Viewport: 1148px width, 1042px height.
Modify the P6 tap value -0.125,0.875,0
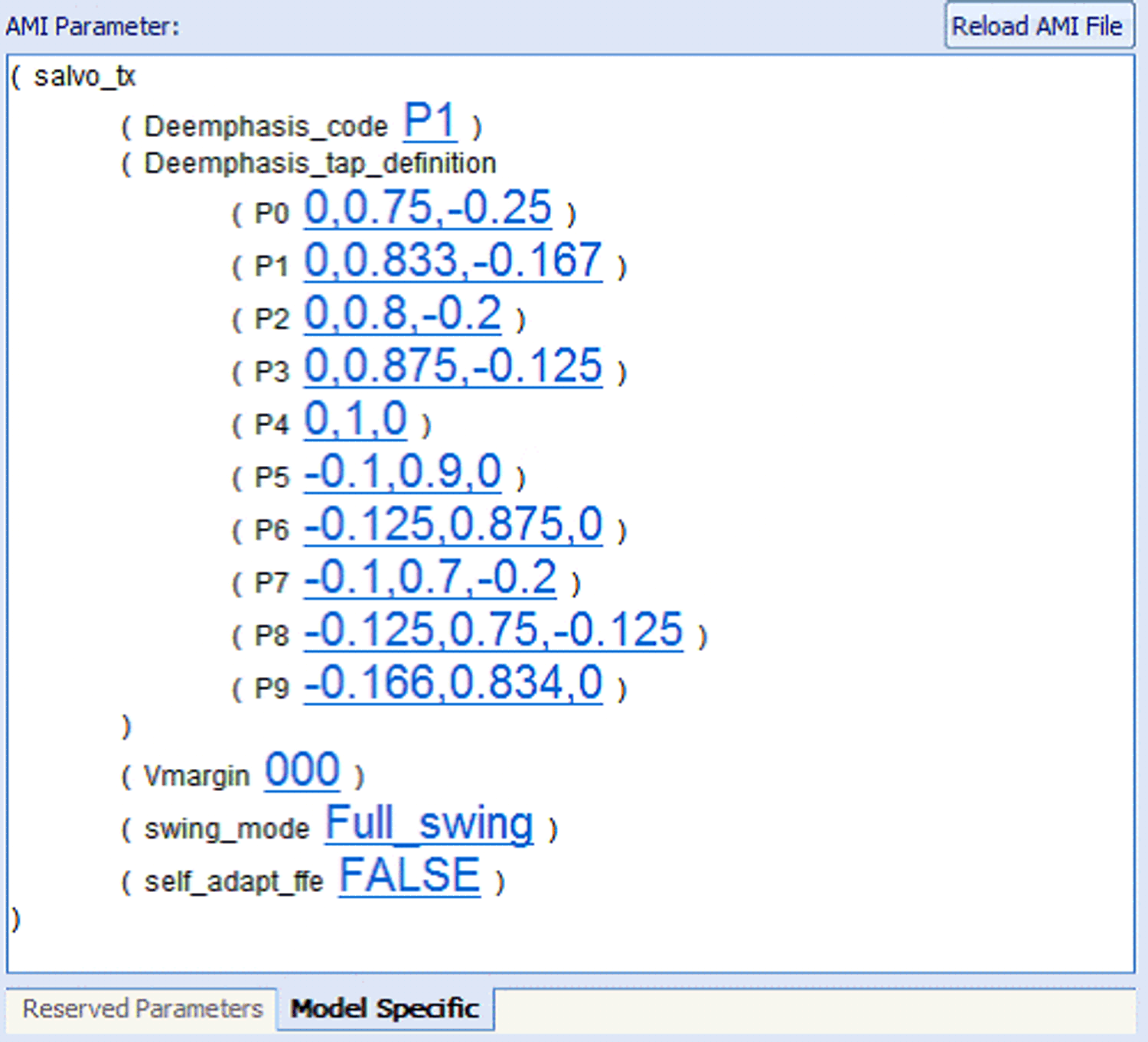coord(453,524)
